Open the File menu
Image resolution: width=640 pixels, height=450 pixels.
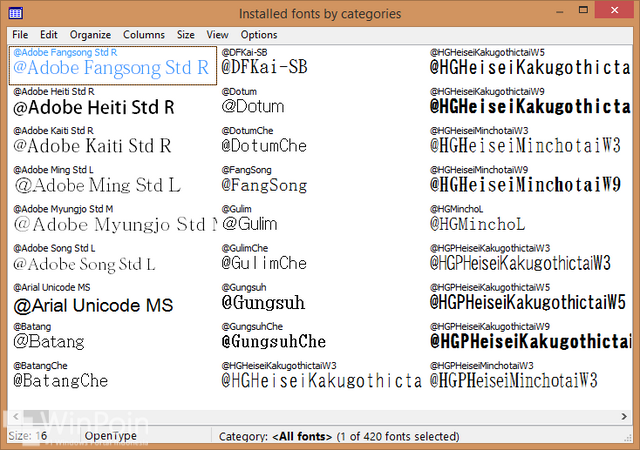20,35
